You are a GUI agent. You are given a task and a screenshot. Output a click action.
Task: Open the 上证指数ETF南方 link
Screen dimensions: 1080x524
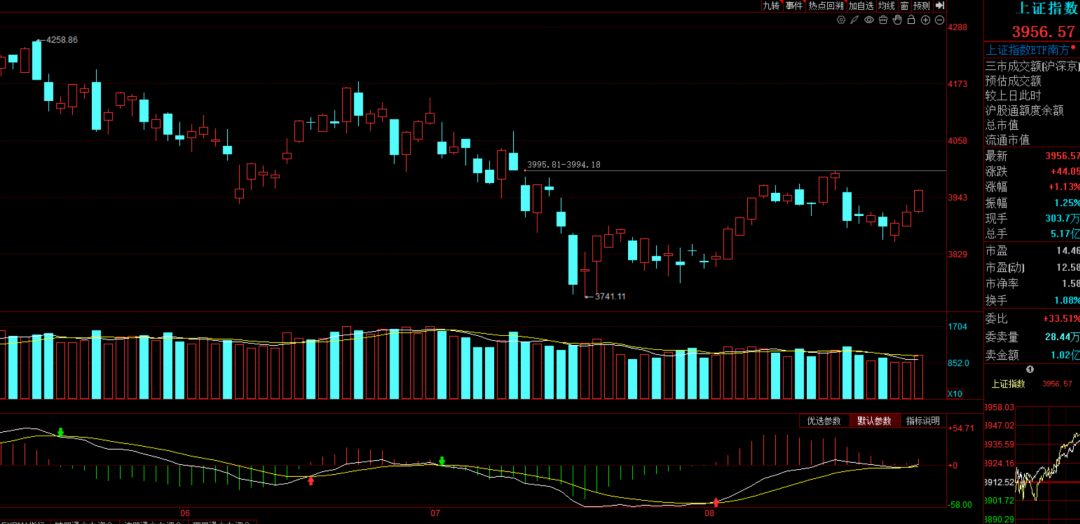click(1028, 50)
